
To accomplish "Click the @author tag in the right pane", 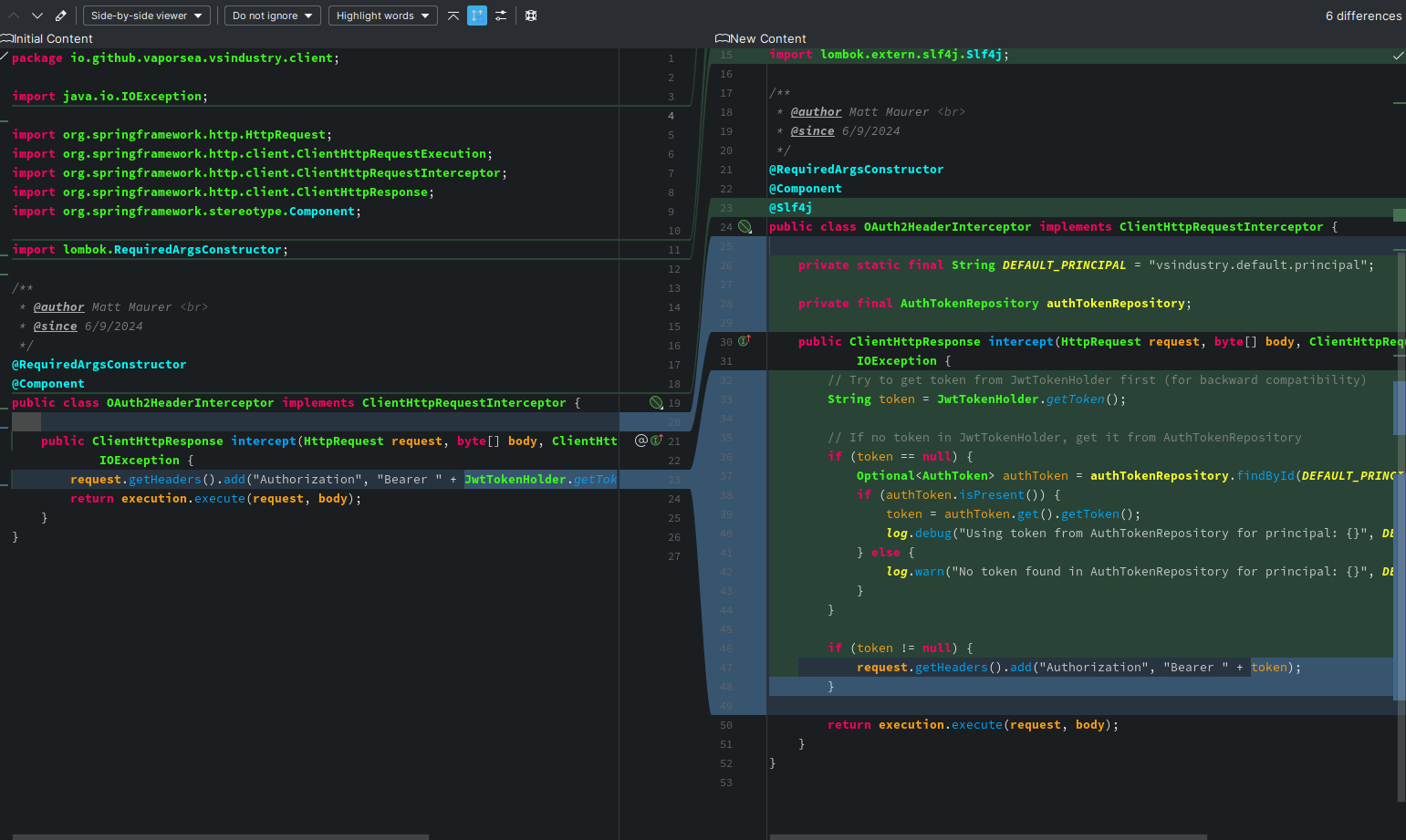I will (816, 112).
